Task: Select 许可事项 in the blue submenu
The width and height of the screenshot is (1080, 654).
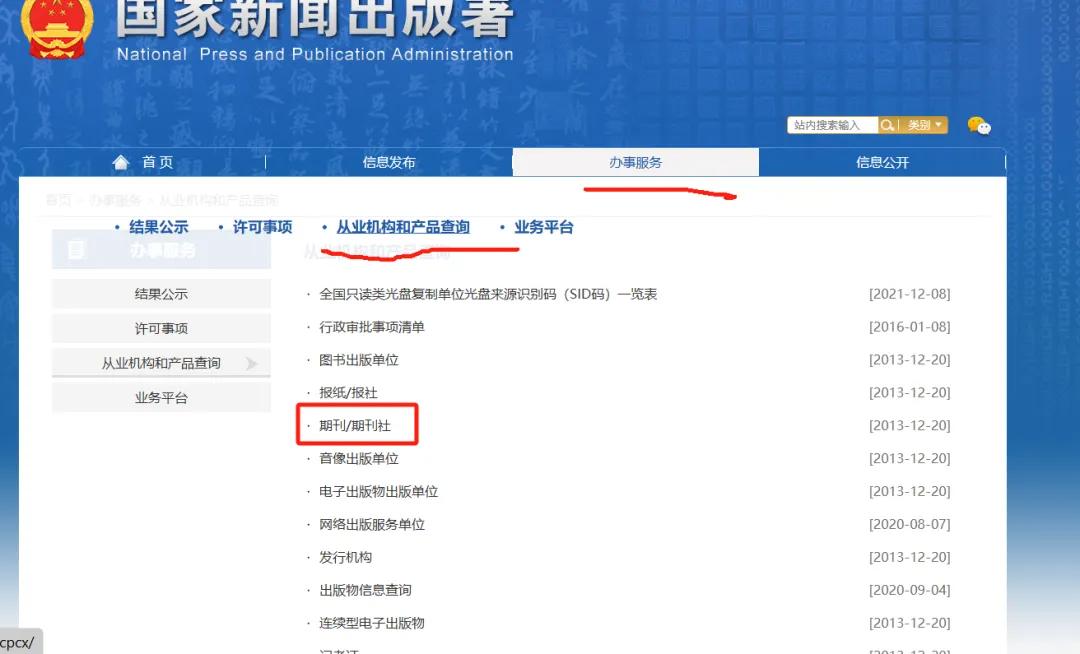Action: [x=262, y=227]
